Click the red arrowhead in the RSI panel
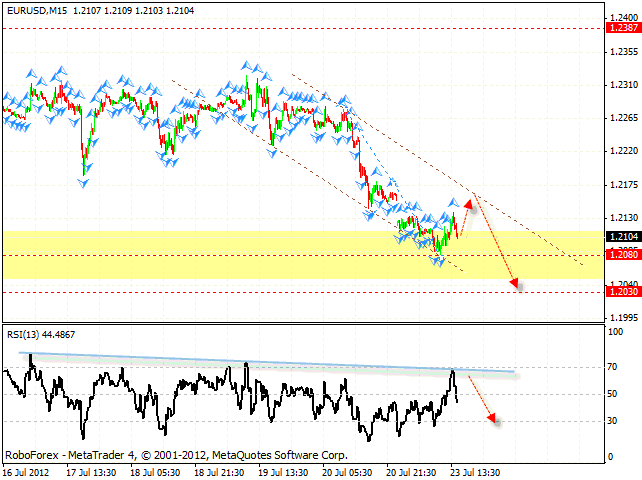 [491, 418]
